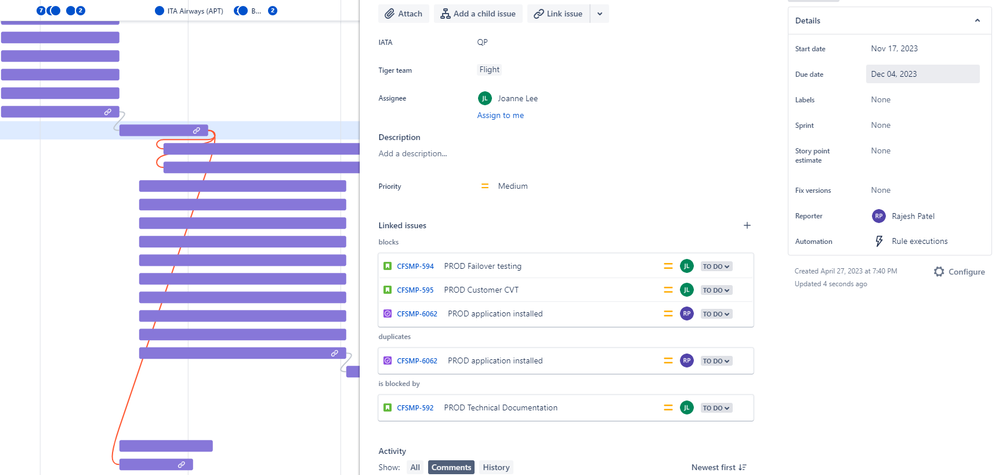This screenshot has width=999, height=475.
Task: Change status of PROD Technical Documentation
Action: 717,408
